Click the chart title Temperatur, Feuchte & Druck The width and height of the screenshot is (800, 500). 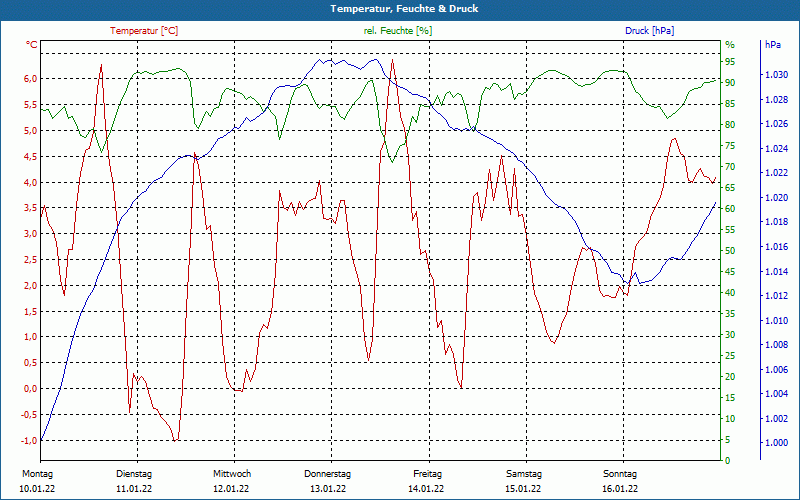point(404,9)
